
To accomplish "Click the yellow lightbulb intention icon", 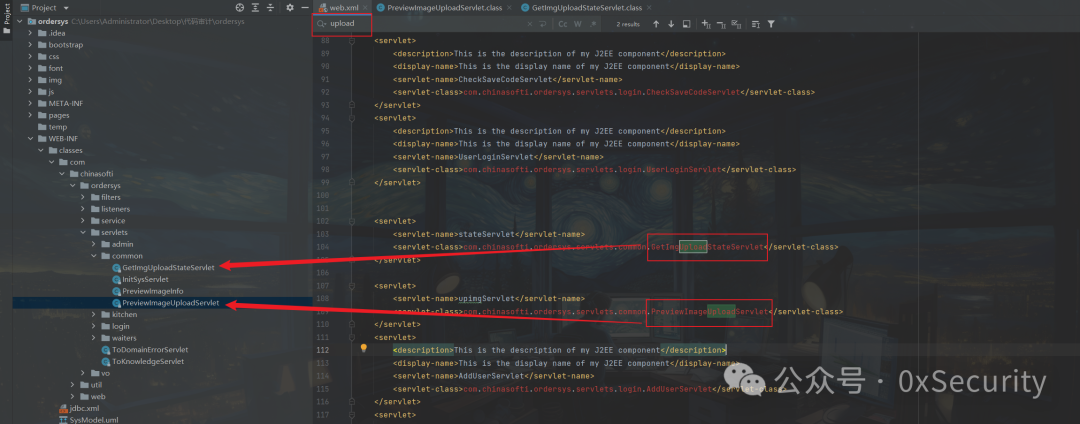I will [364, 349].
